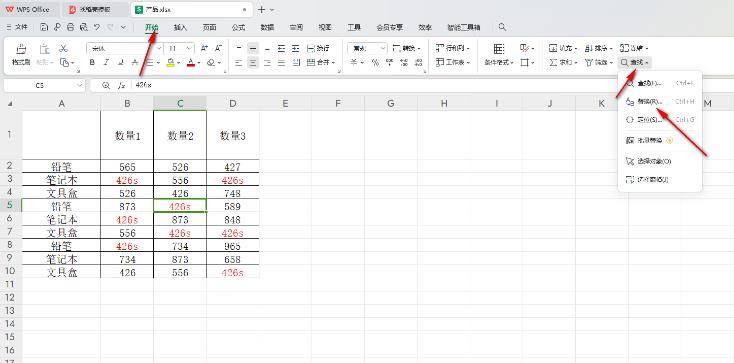
Task: Open the Worksheet (工作表) dropdown
Action: (453, 62)
